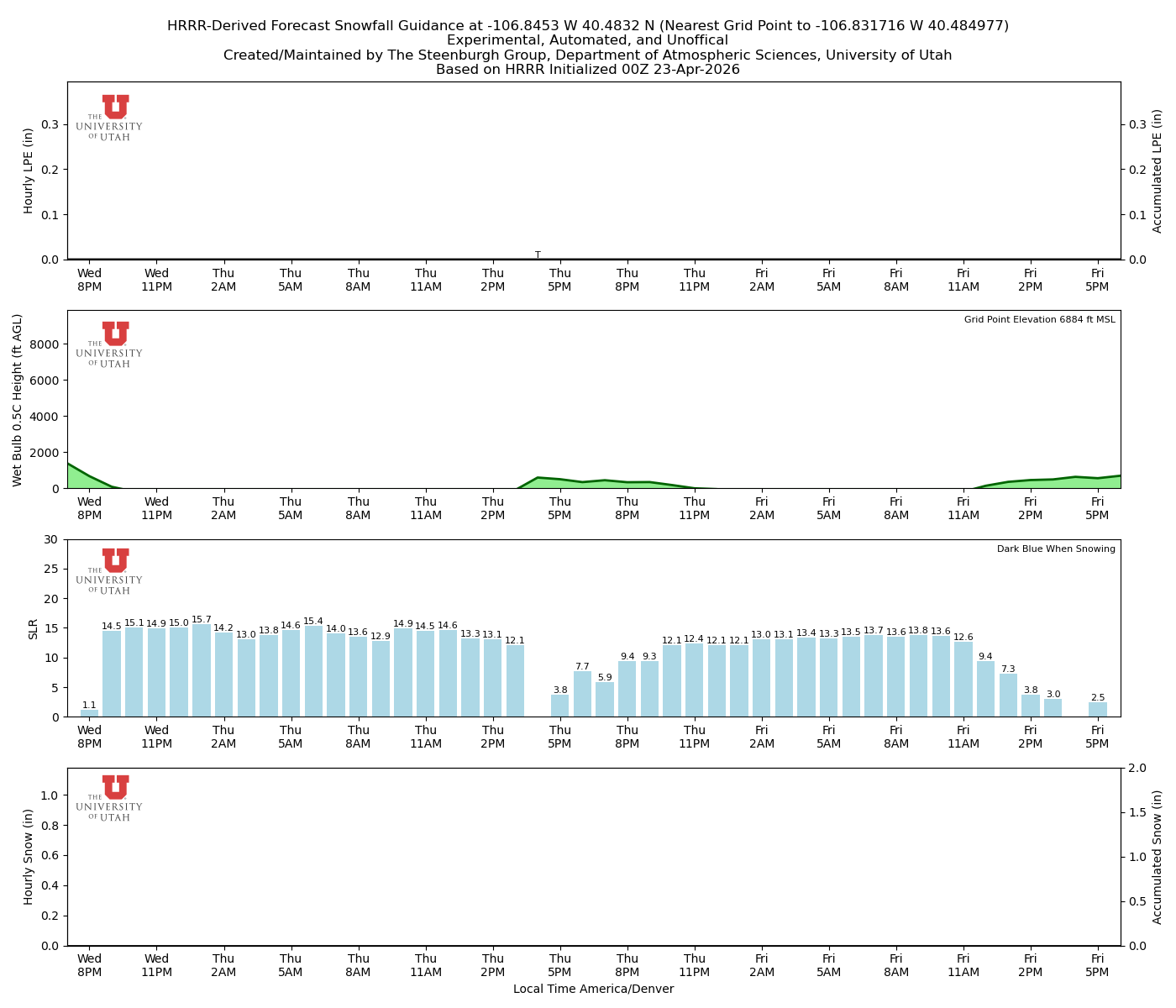Select the SLR bar labeled 1.1

89,713
